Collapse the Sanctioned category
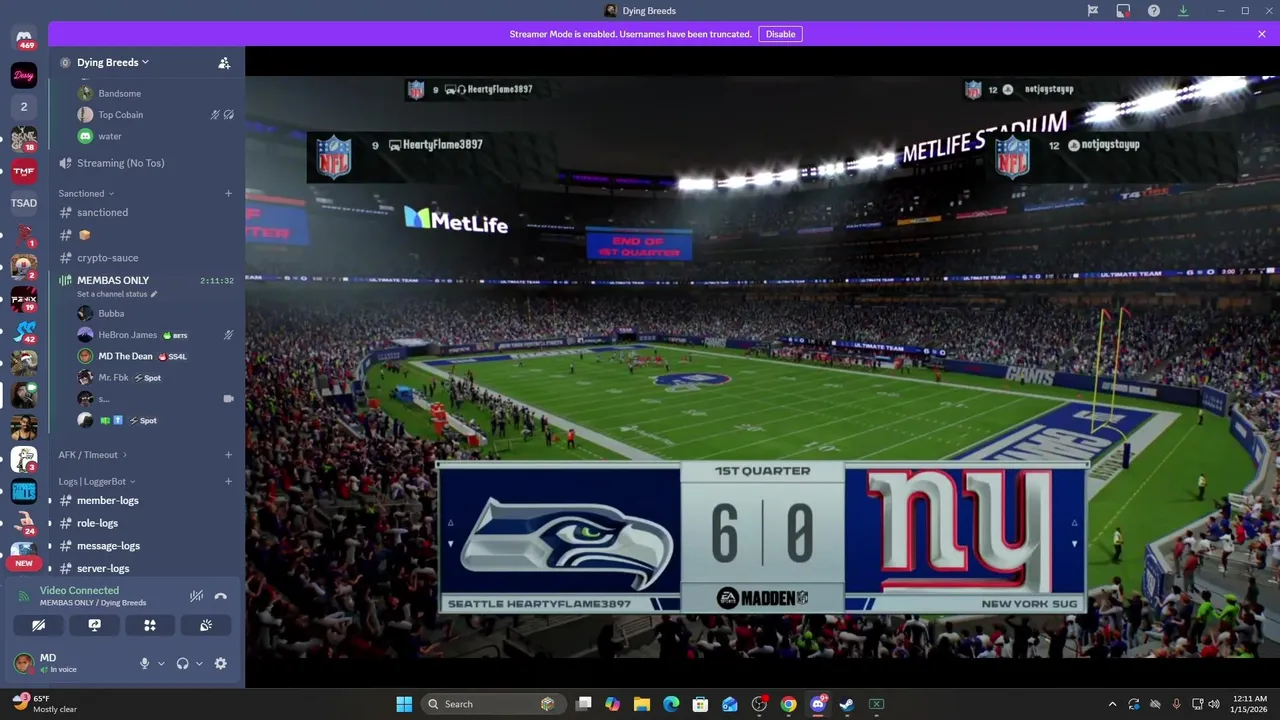This screenshot has height=720, width=1280. [86, 193]
